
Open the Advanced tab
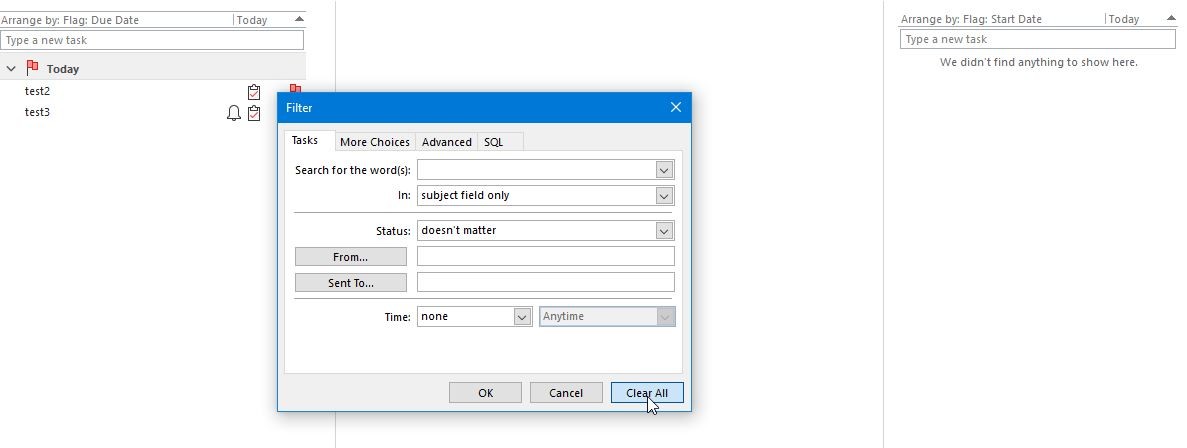[447, 142]
